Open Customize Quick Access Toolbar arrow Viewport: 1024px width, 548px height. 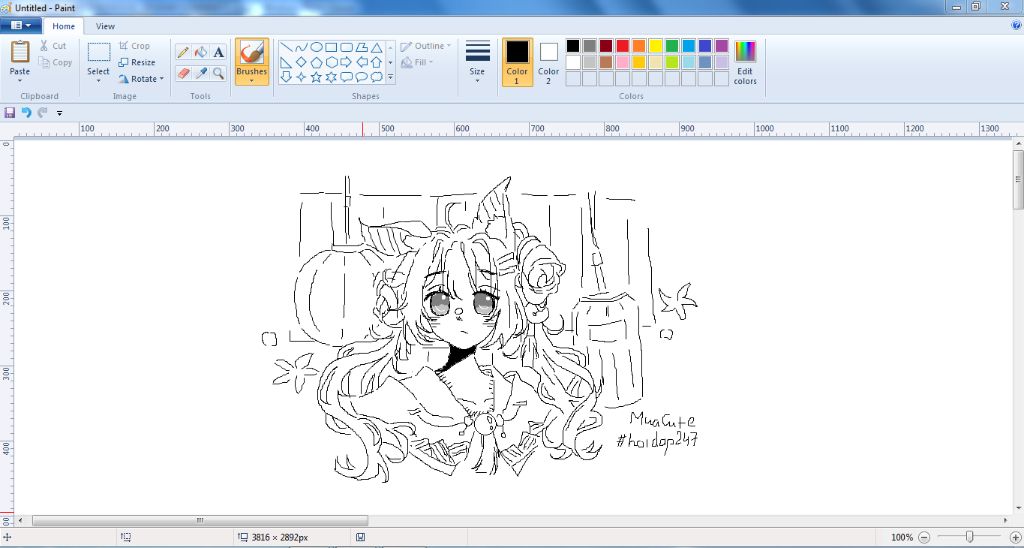[59, 113]
